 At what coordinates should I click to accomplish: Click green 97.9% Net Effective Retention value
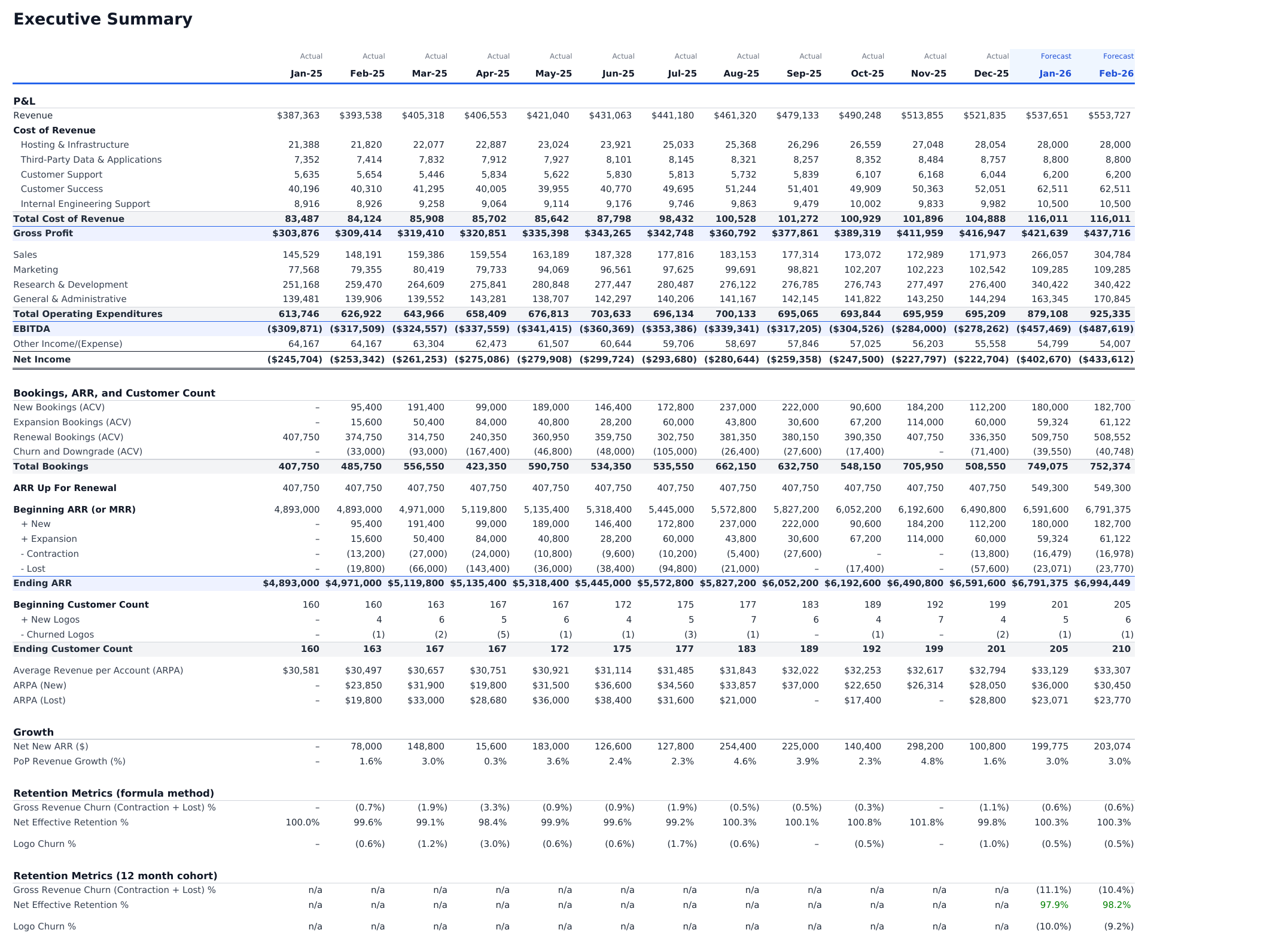(x=1054, y=905)
